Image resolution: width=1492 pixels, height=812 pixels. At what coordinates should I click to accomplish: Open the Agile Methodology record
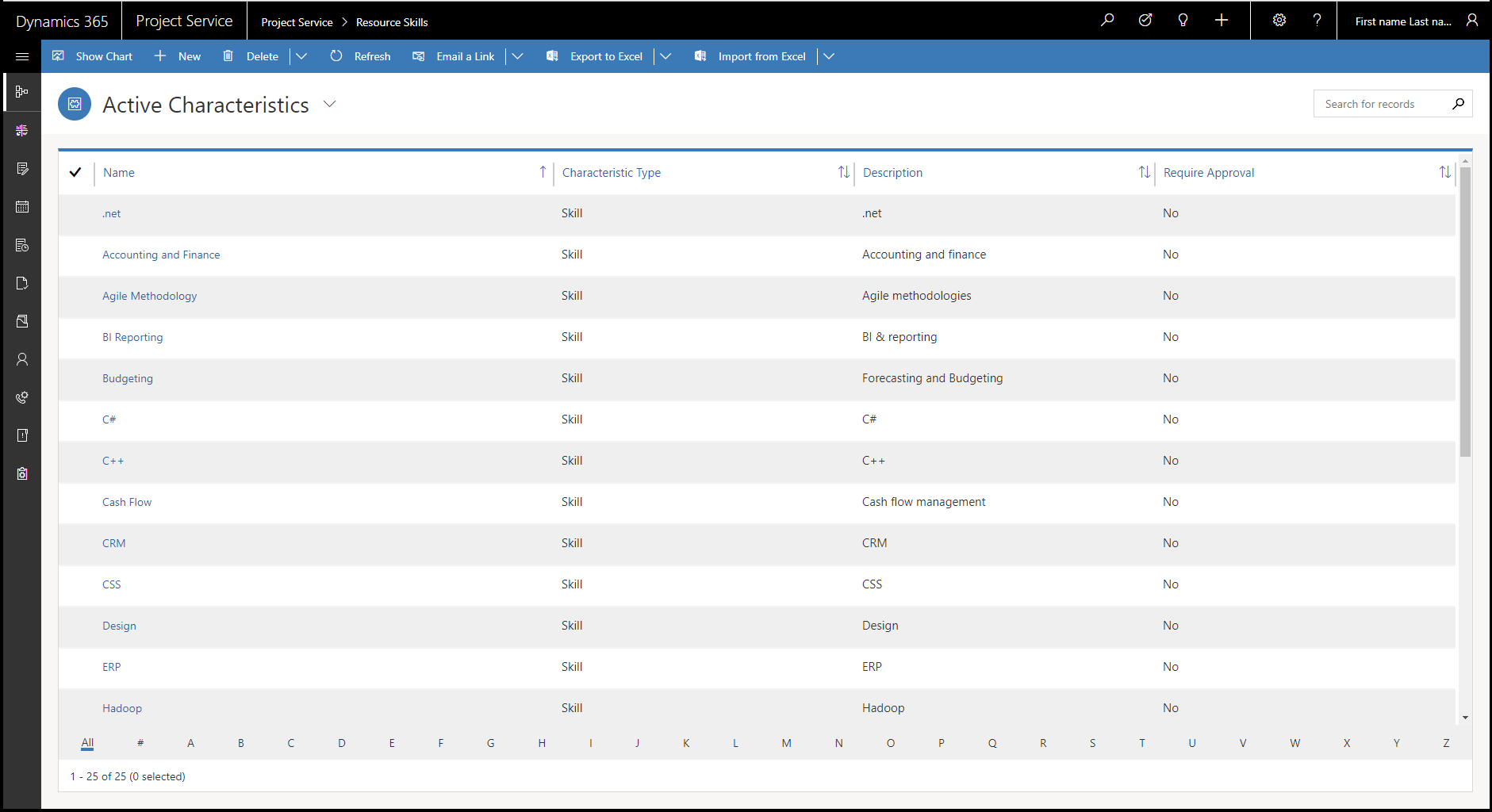(x=149, y=296)
